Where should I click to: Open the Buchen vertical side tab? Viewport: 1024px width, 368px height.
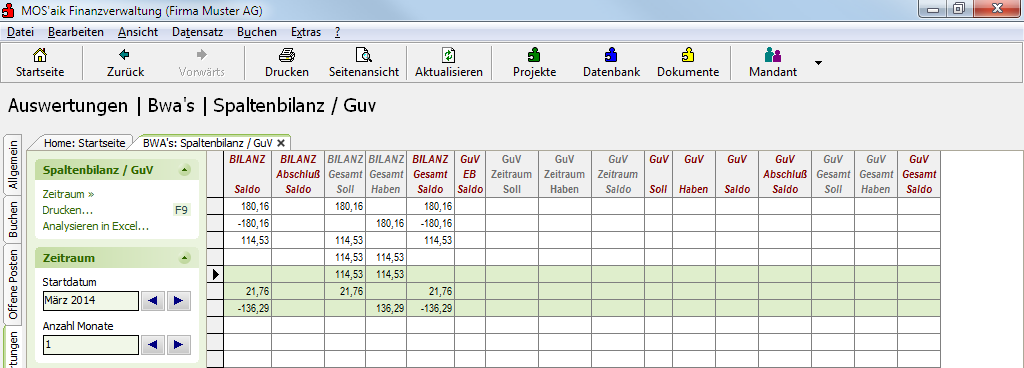click(13, 219)
